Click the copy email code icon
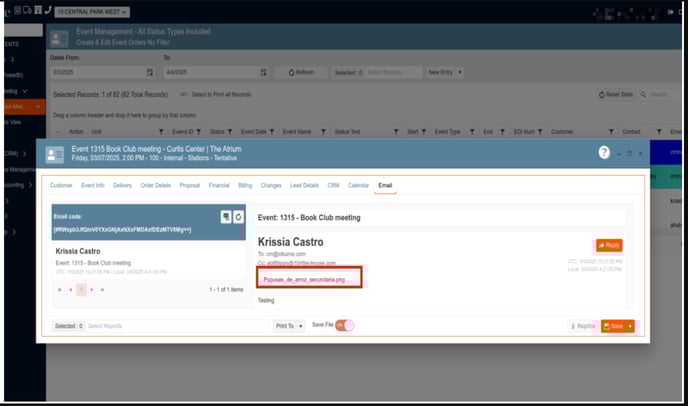The image size is (688, 406). [x=226, y=217]
